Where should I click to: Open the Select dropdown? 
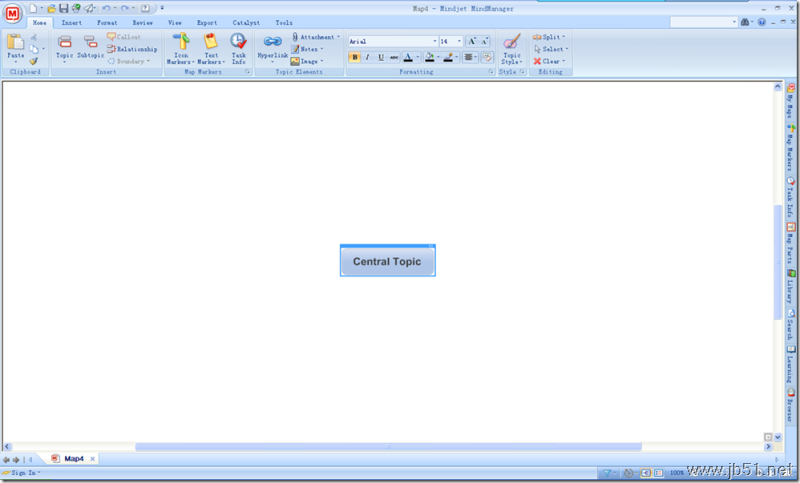[551, 49]
